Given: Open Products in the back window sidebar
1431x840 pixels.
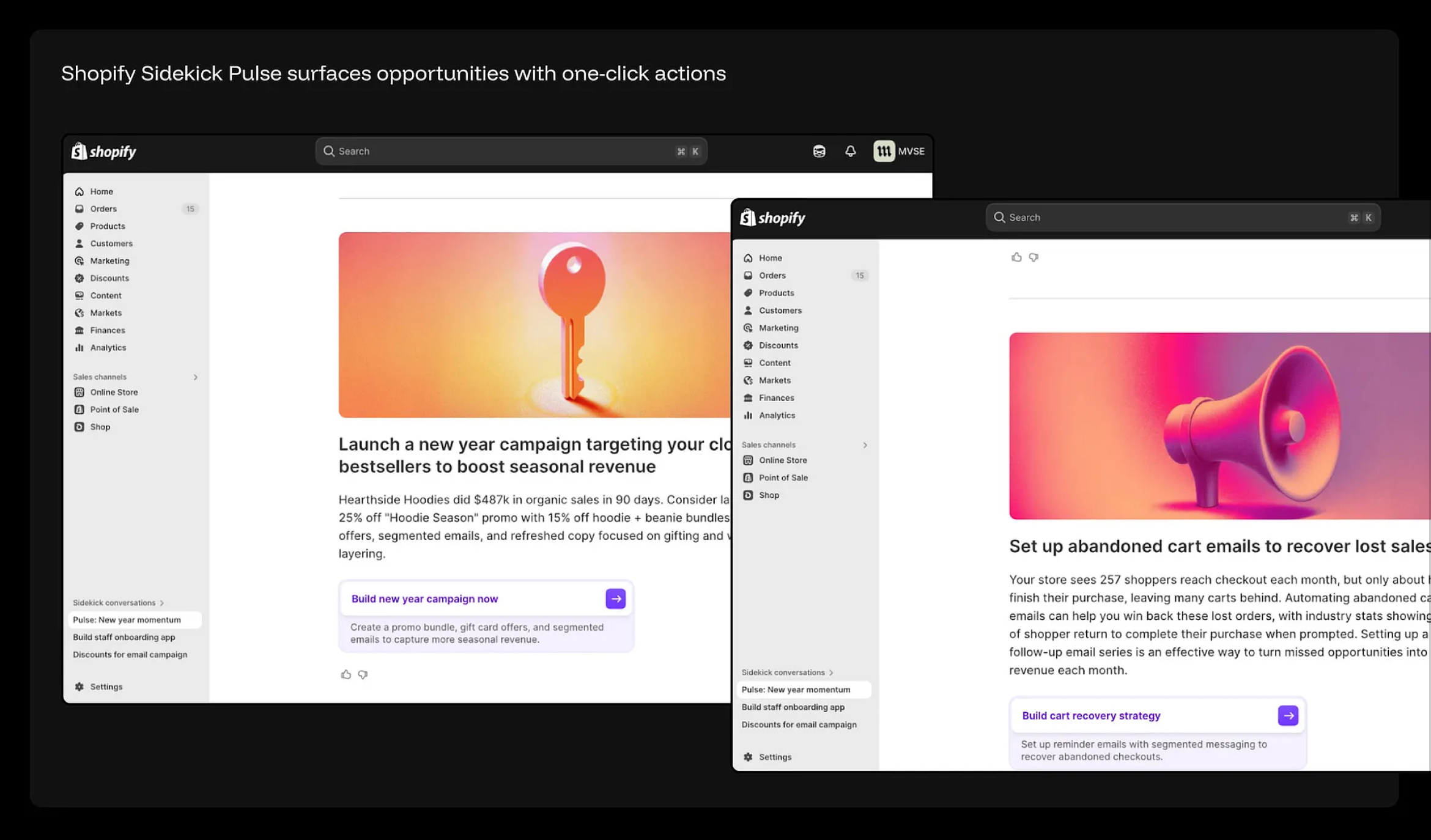Looking at the screenshot, I should point(108,226).
